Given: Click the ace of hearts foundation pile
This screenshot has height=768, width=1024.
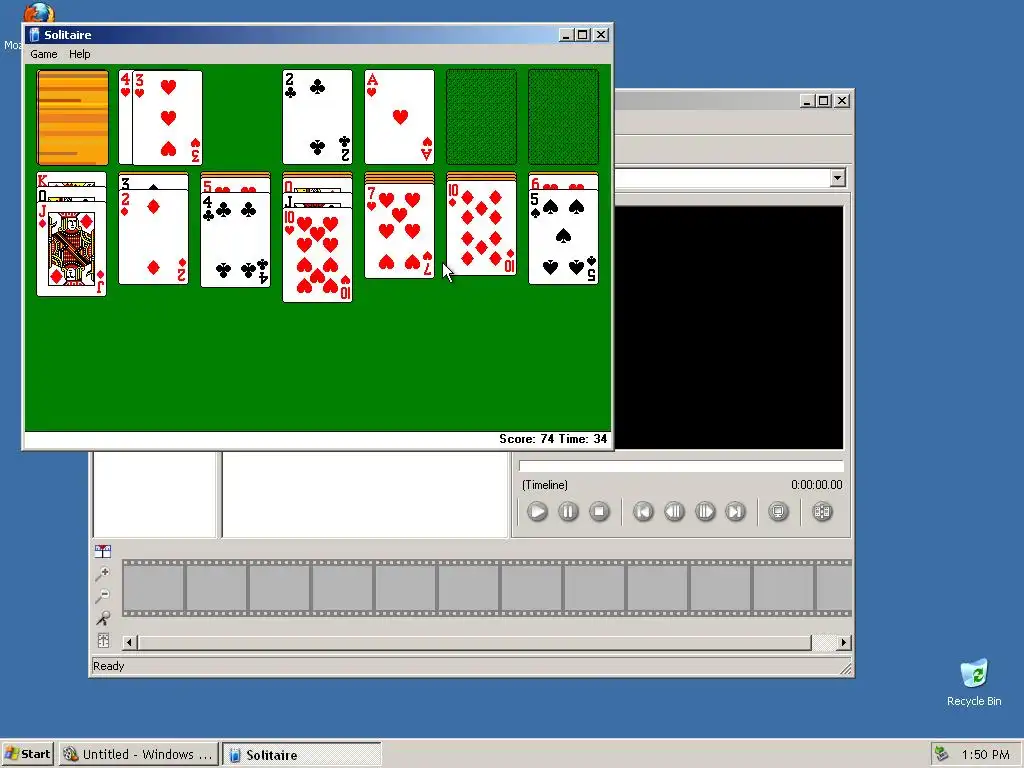Looking at the screenshot, I should tap(399, 117).
